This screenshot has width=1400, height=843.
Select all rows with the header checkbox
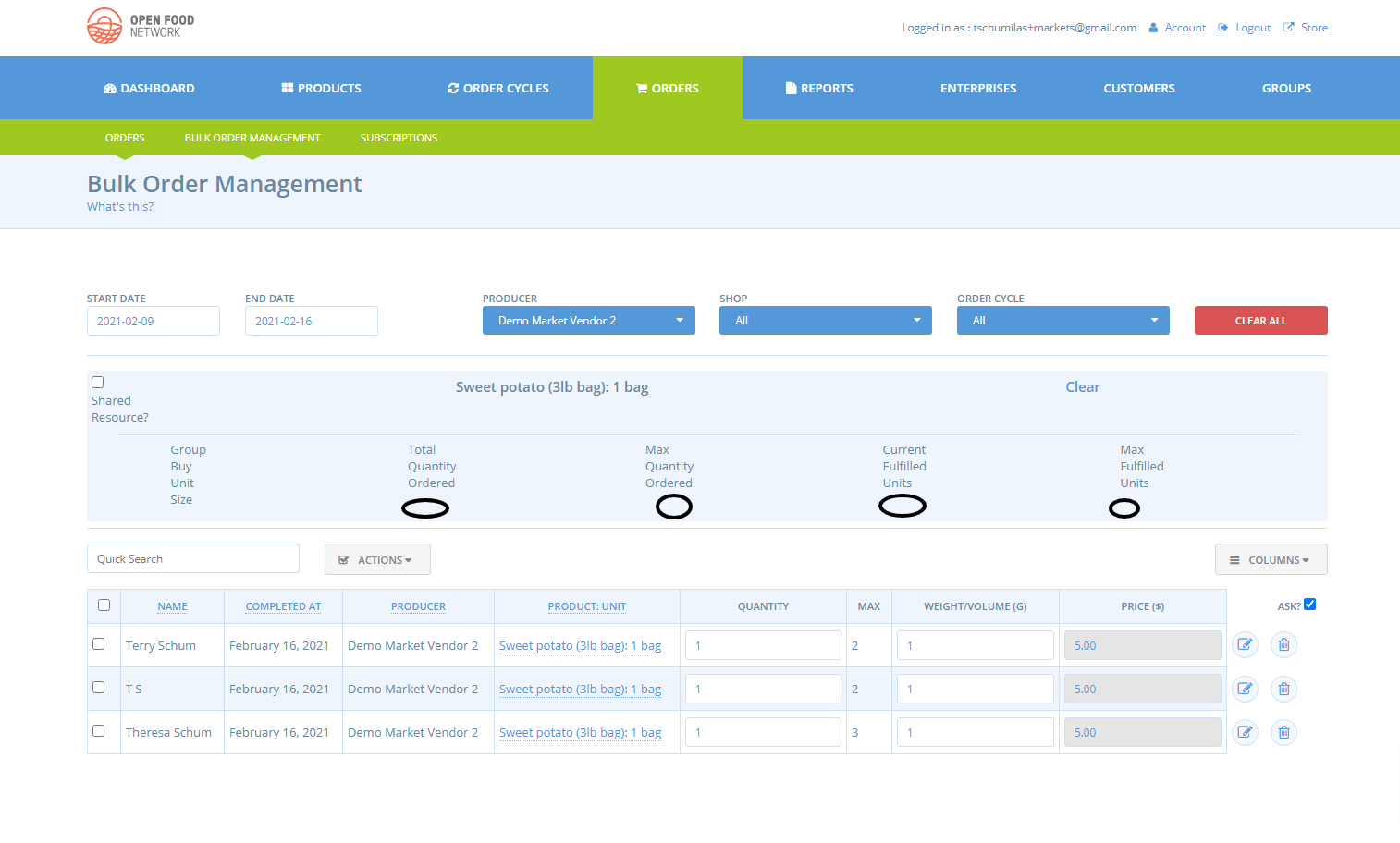pos(104,605)
